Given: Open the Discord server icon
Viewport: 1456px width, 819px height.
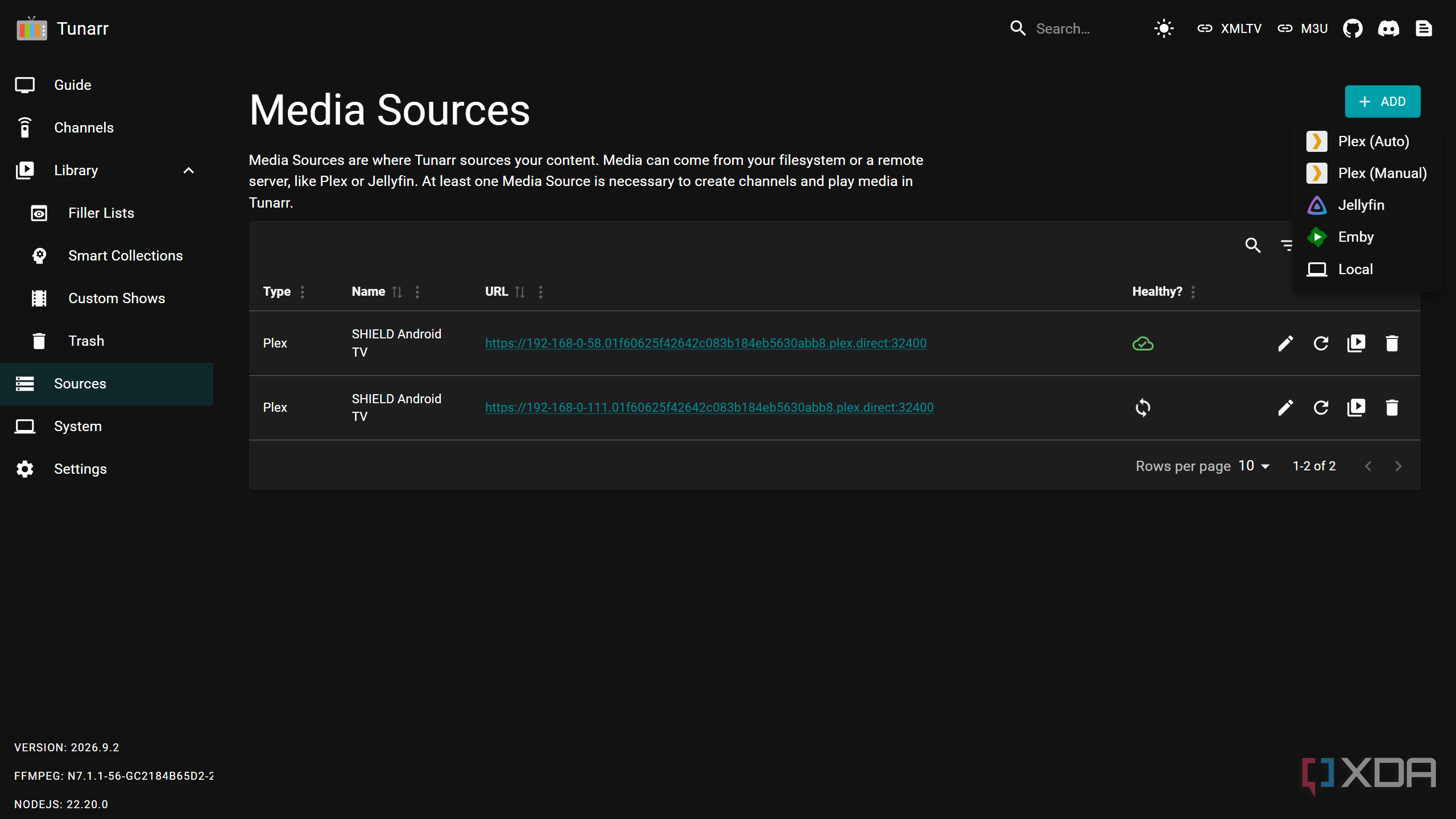Looking at the screenshot, I should (1388, 28).
